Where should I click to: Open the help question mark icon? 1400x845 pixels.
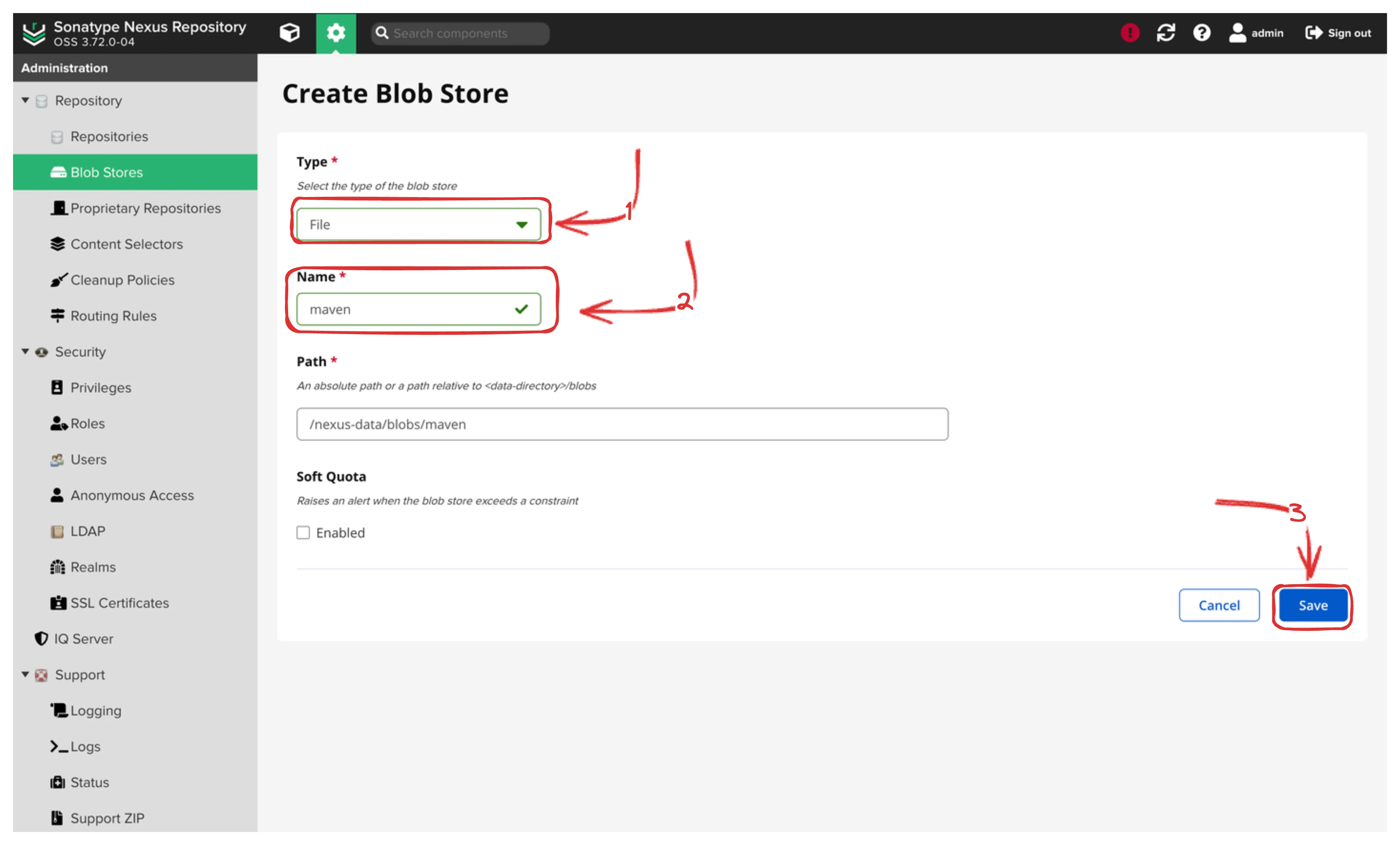click(1202, 33)
